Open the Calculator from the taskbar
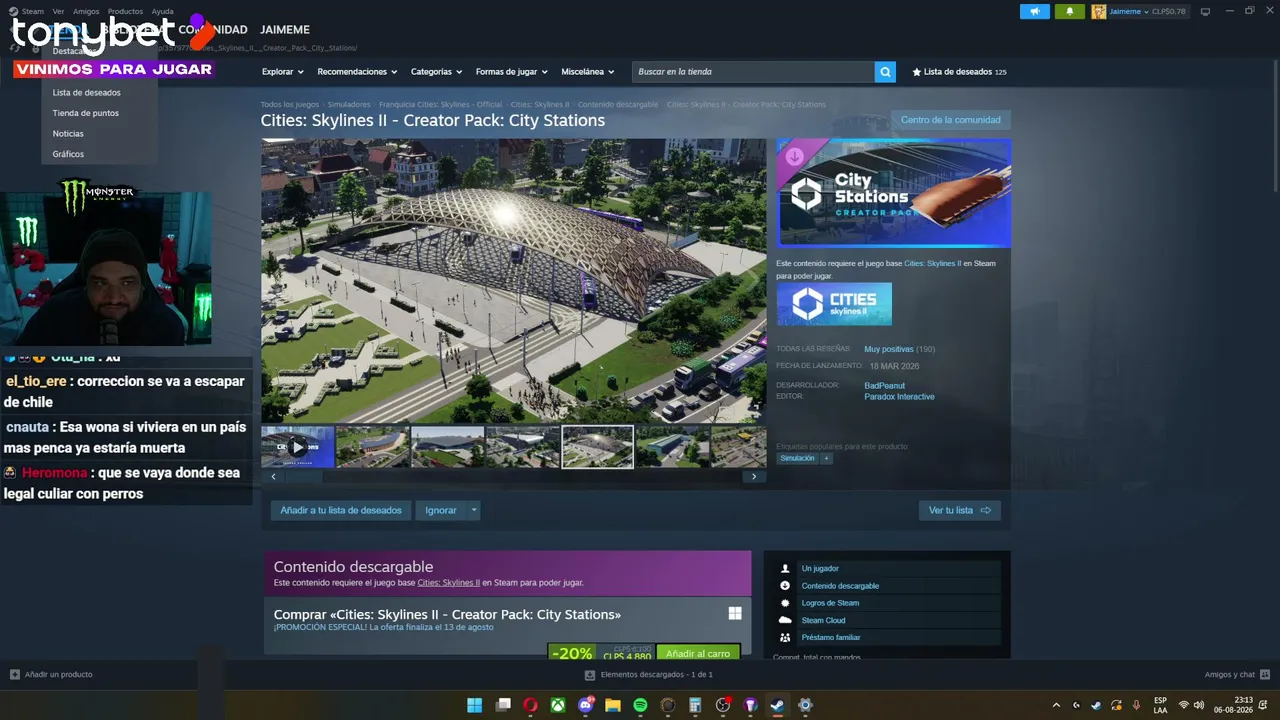This screenshot has width=1280, height=720. [x=695, y=705]
